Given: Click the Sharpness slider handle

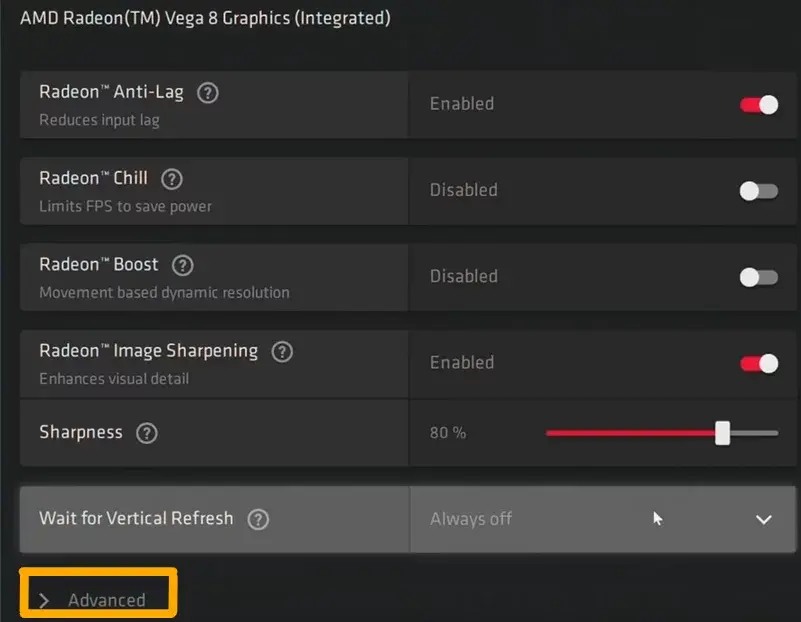Looking at the screenshot, I should pos(722,433).
